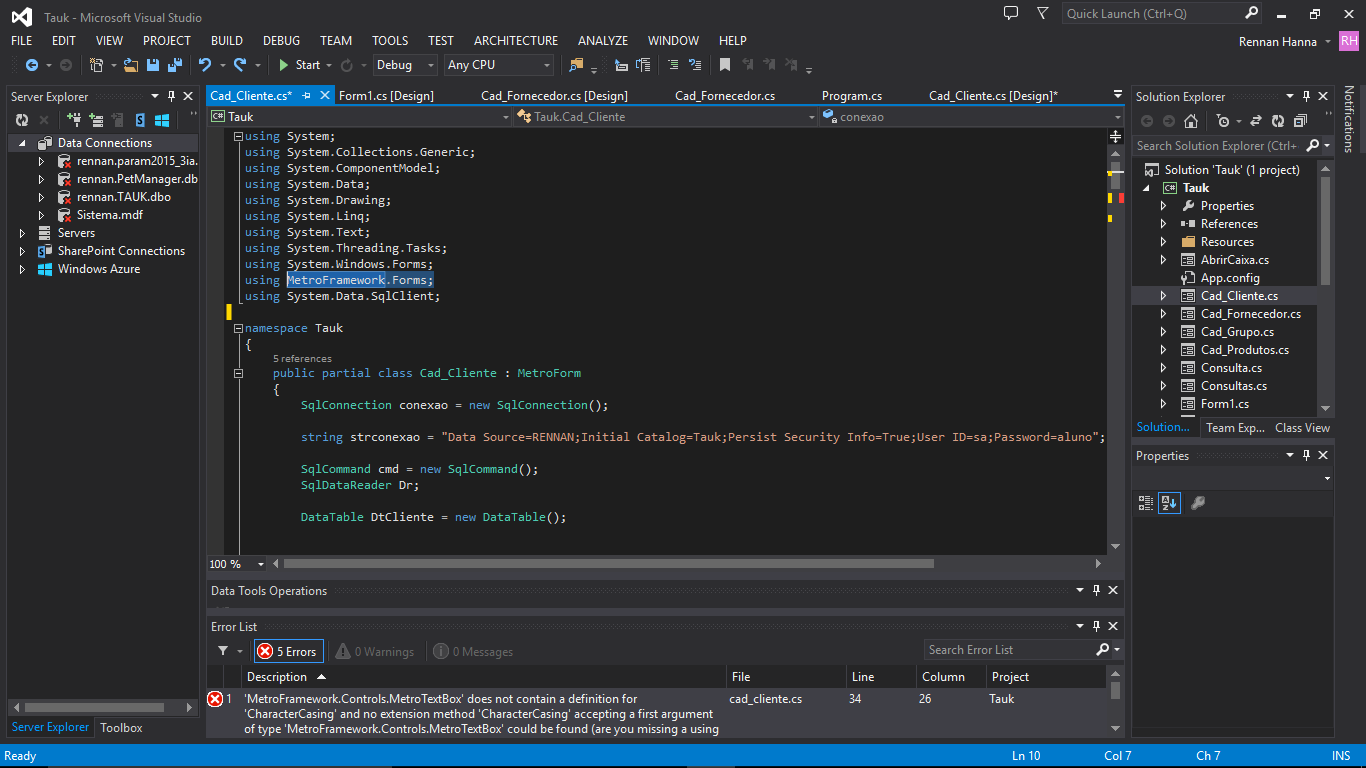The width and height of the screenshot is (1366, 768).
Task: Toggle the 0 Messages filter
Action: [x=473, y=651]
